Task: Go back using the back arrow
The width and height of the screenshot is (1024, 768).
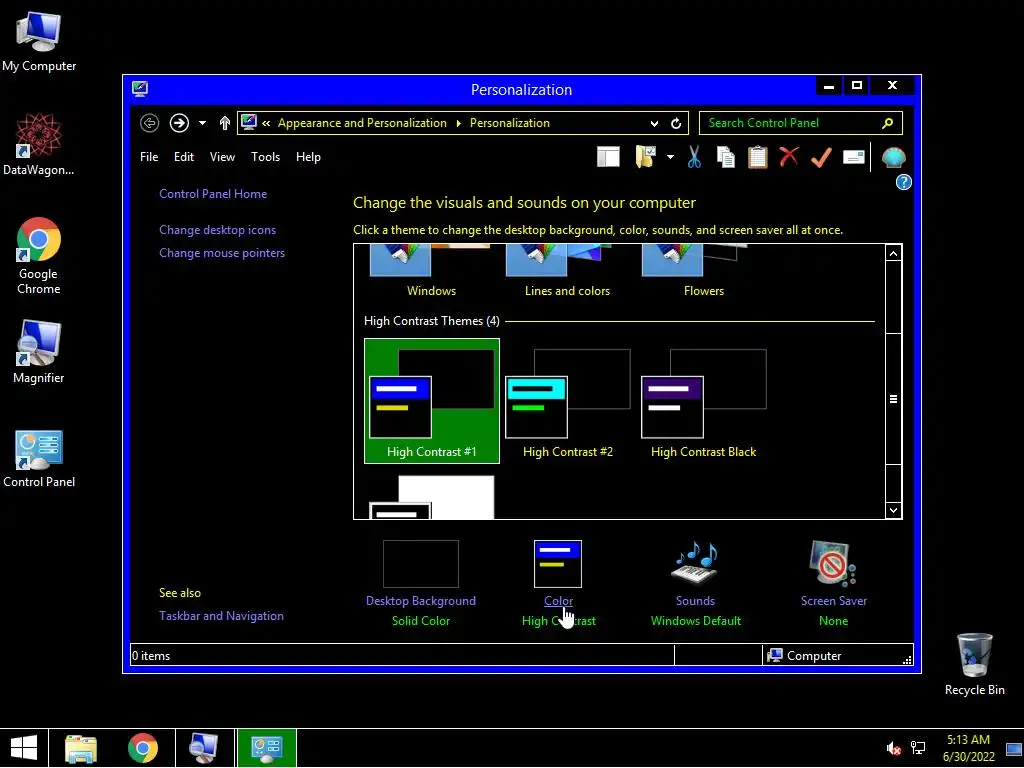Action: tap(150, 123)
